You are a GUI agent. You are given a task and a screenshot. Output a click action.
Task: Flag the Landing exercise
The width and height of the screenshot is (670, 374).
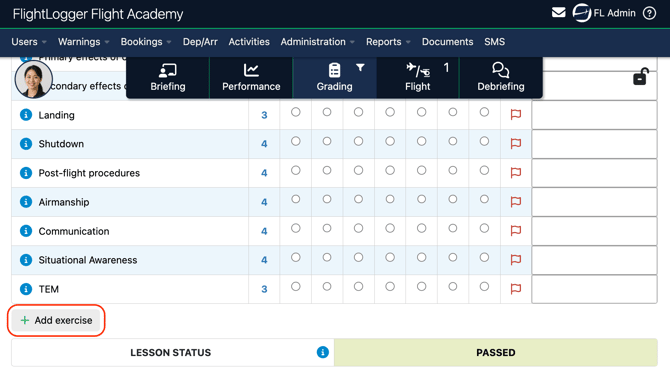[x=516, y=115]
